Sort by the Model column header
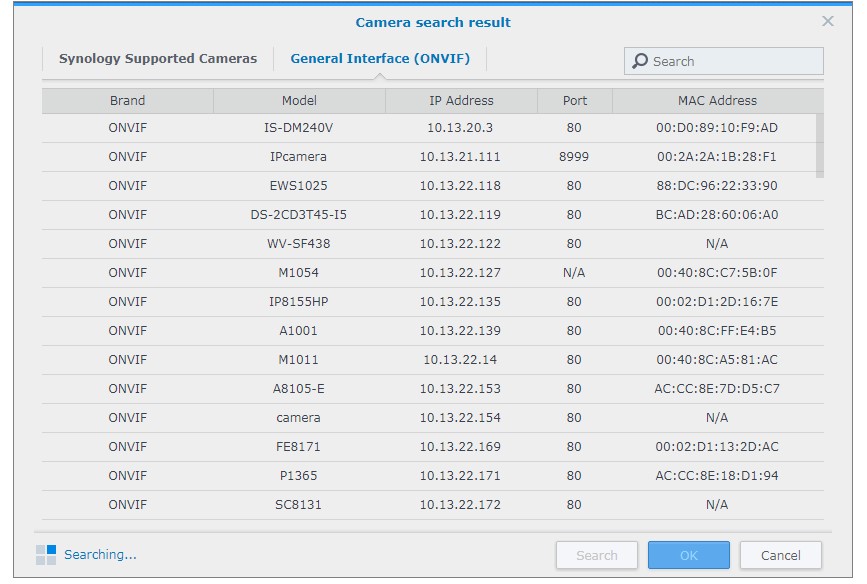Image resolution: width=867 pixels, height=584 pixels. coord(299,100)
